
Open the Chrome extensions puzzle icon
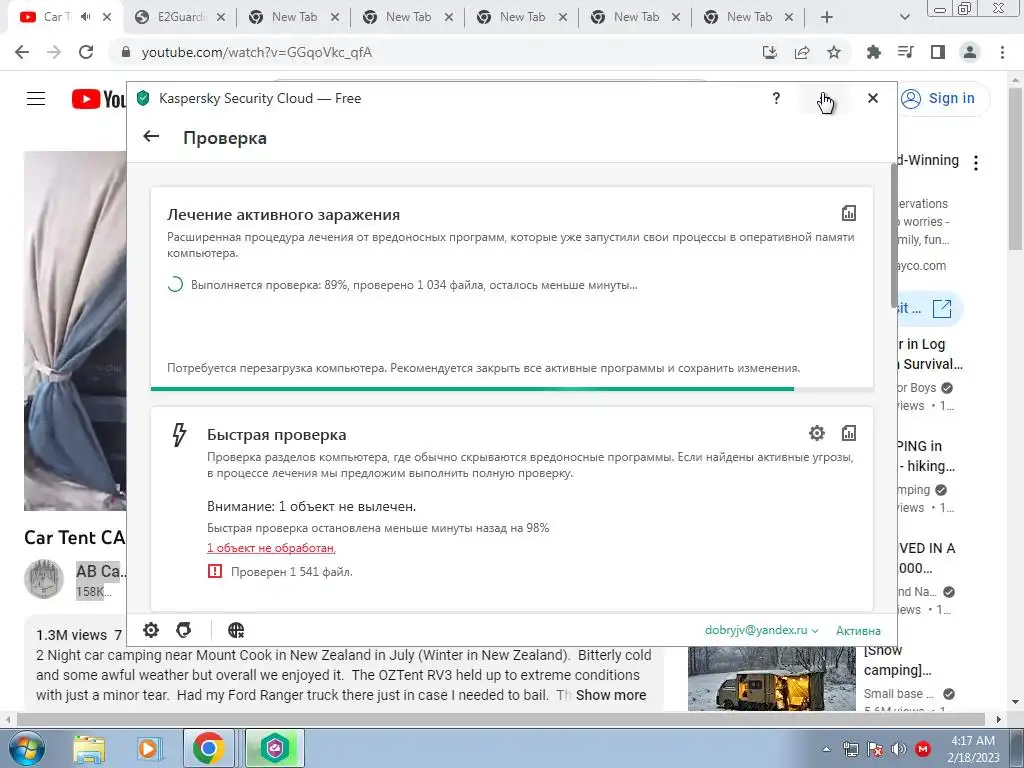873,52
